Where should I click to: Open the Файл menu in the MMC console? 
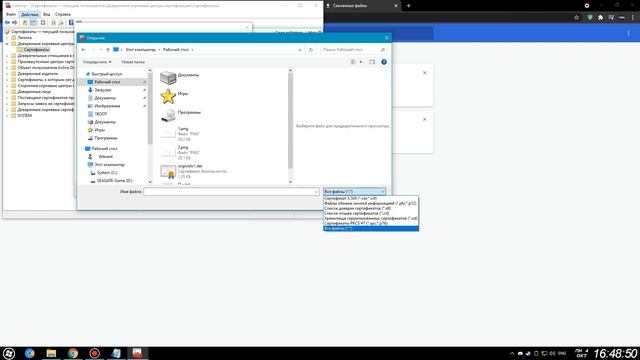coord(11,14)
